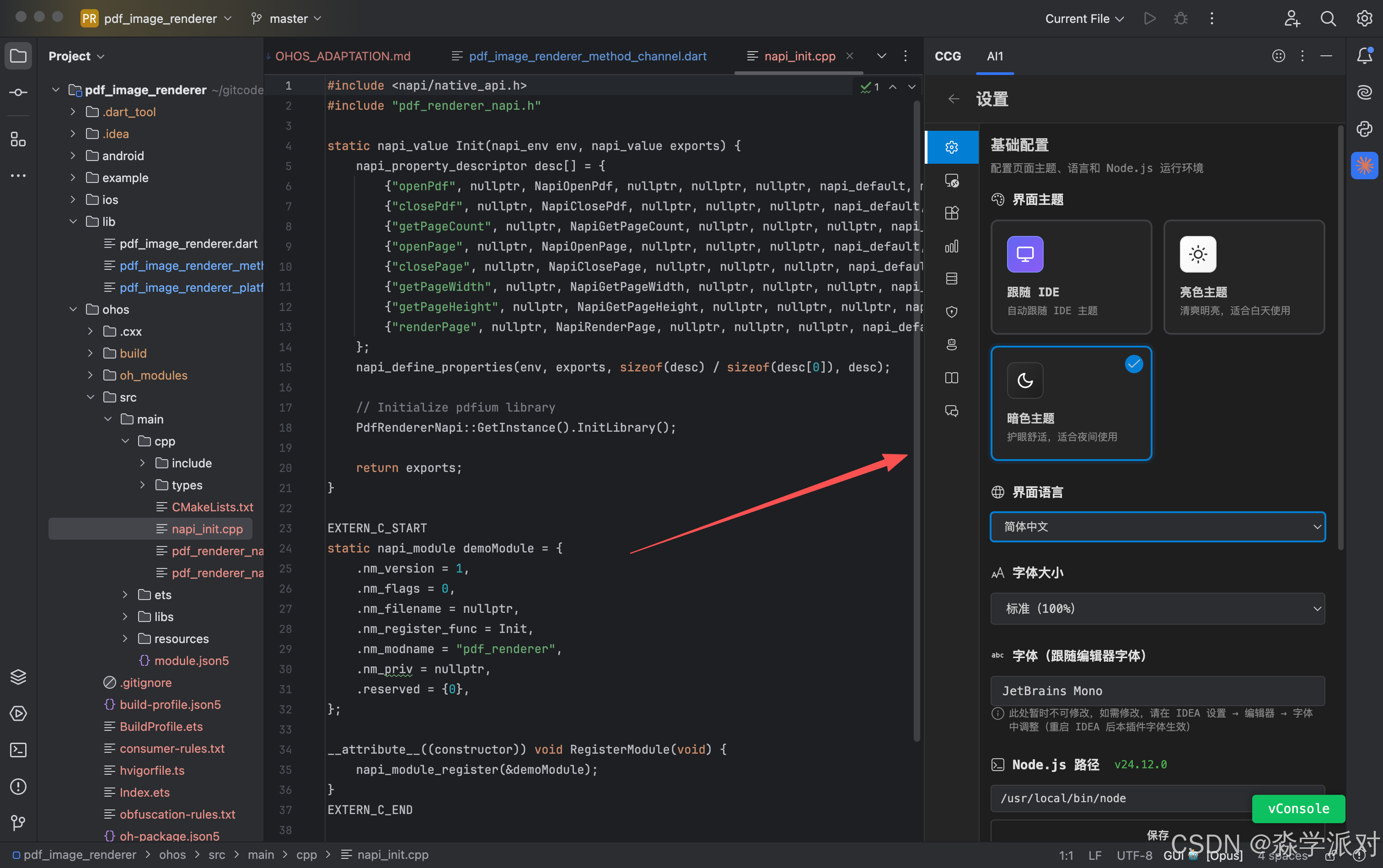Go back using settings arrow
This screenshot has height=868, width=1383.
954,99
